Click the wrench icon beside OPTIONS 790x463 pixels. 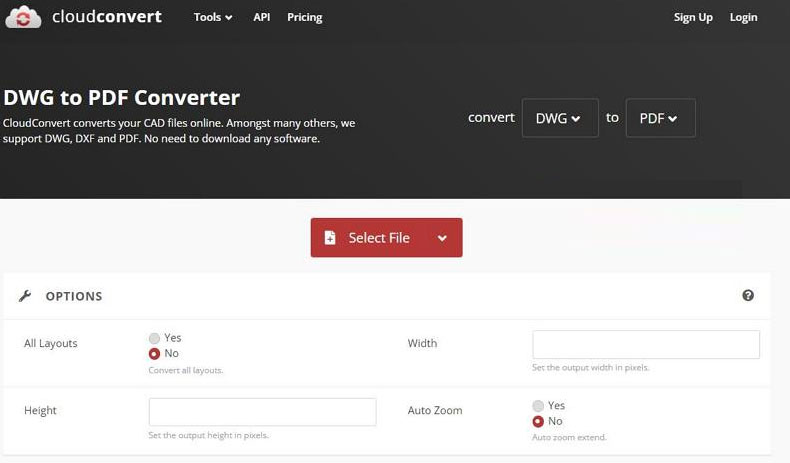click(25, 296)
